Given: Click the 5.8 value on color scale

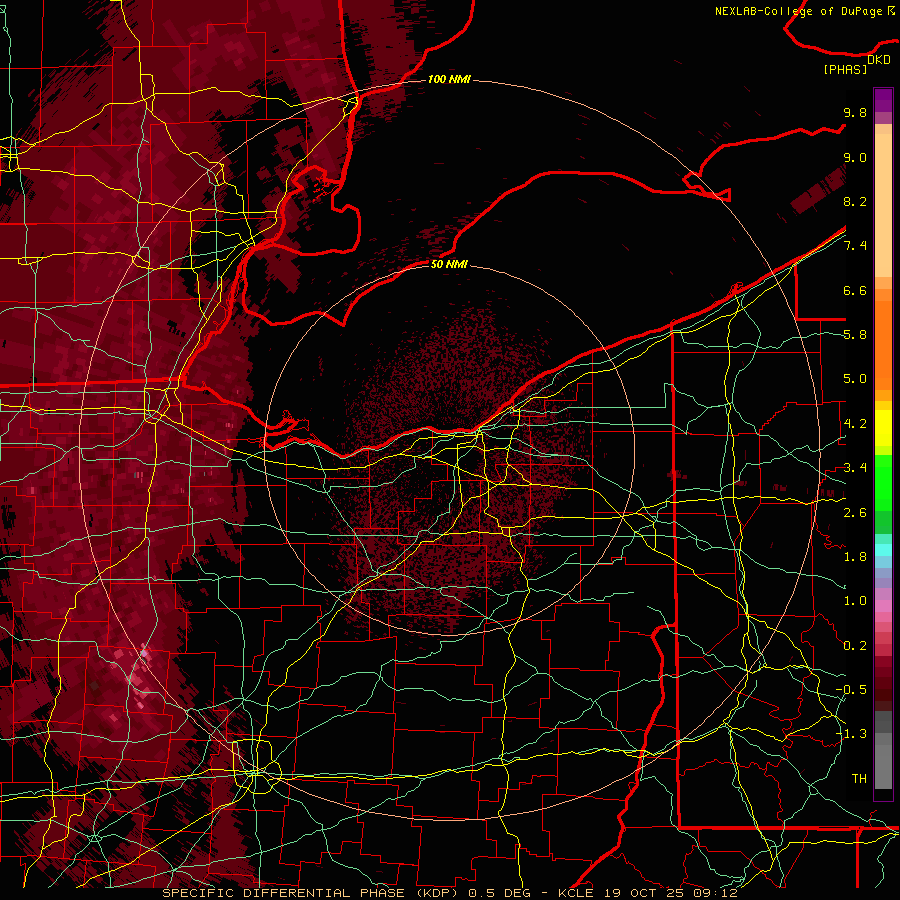Looking at the screenshot, I should tap(855, 335).
